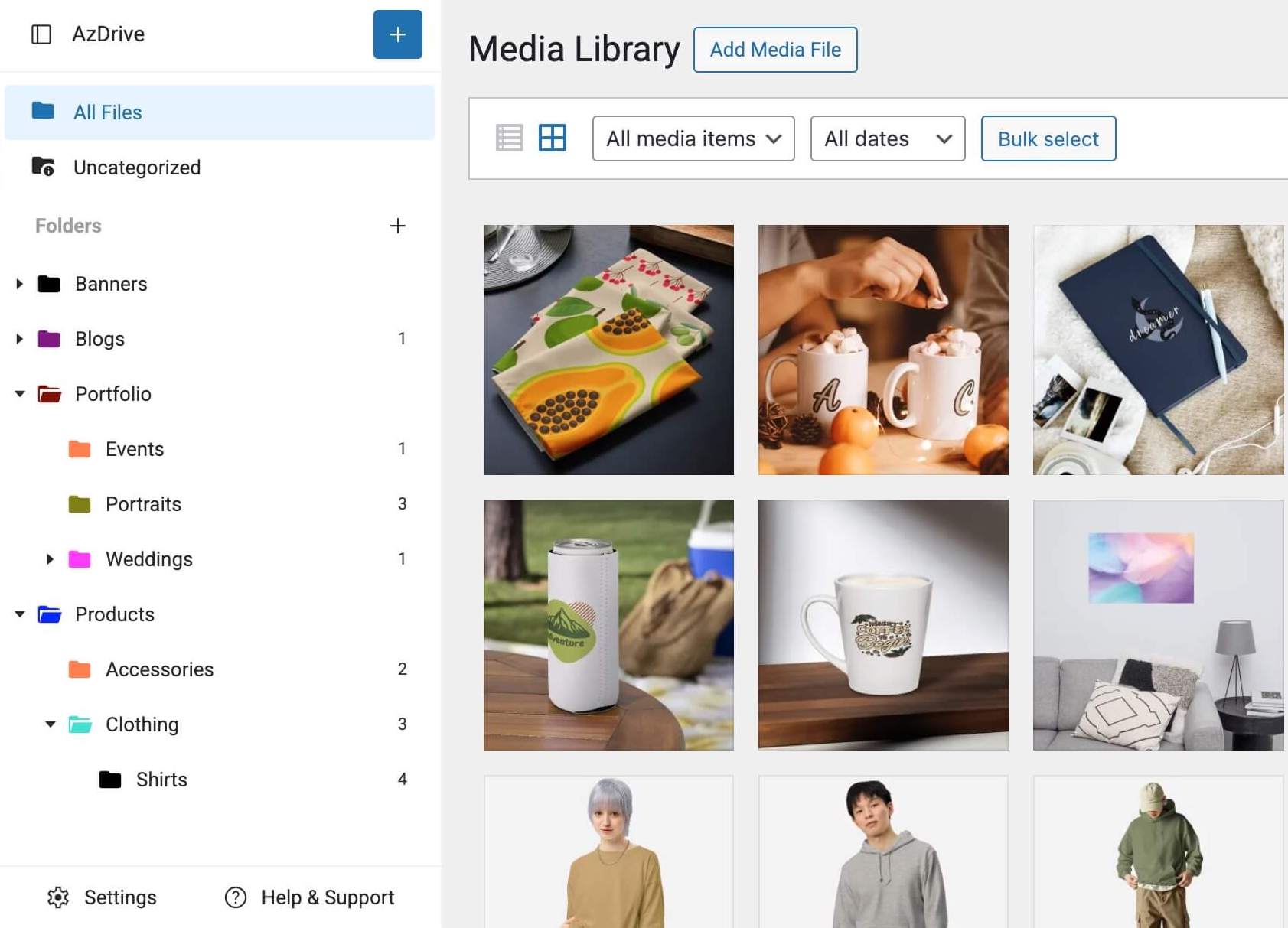
Task: Open the Settings gear icon
Action: pyautogui.click(x=58, y=897)
